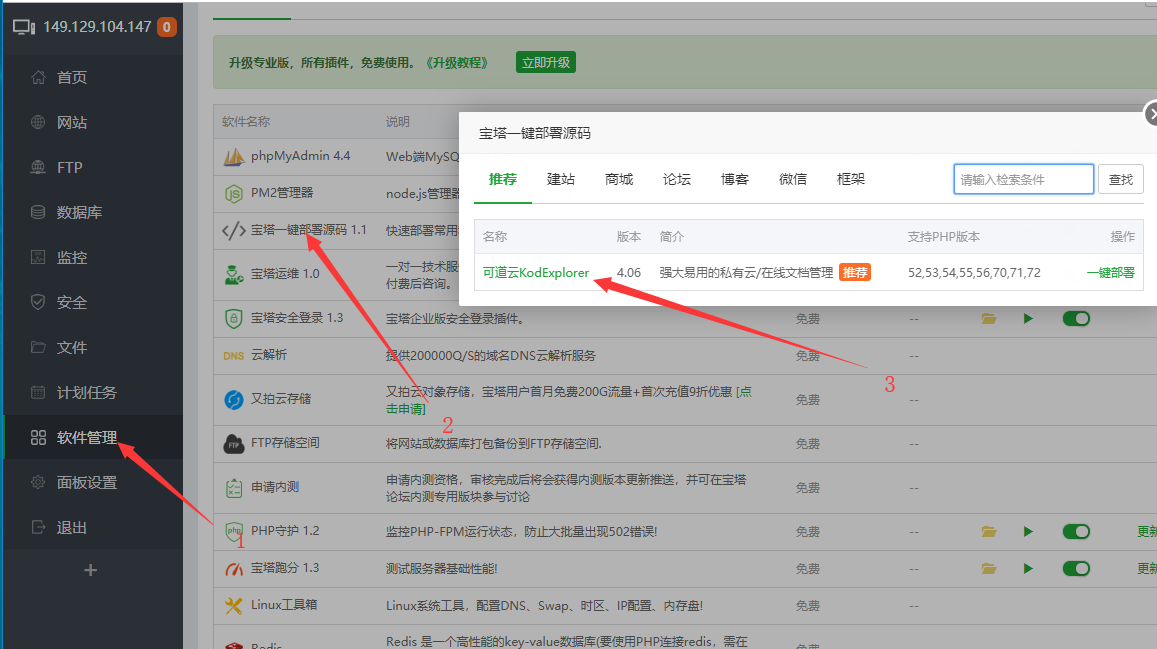
Task: Toggle switch in 宝塔跑分 row
Action: (x=1076, y=569)
